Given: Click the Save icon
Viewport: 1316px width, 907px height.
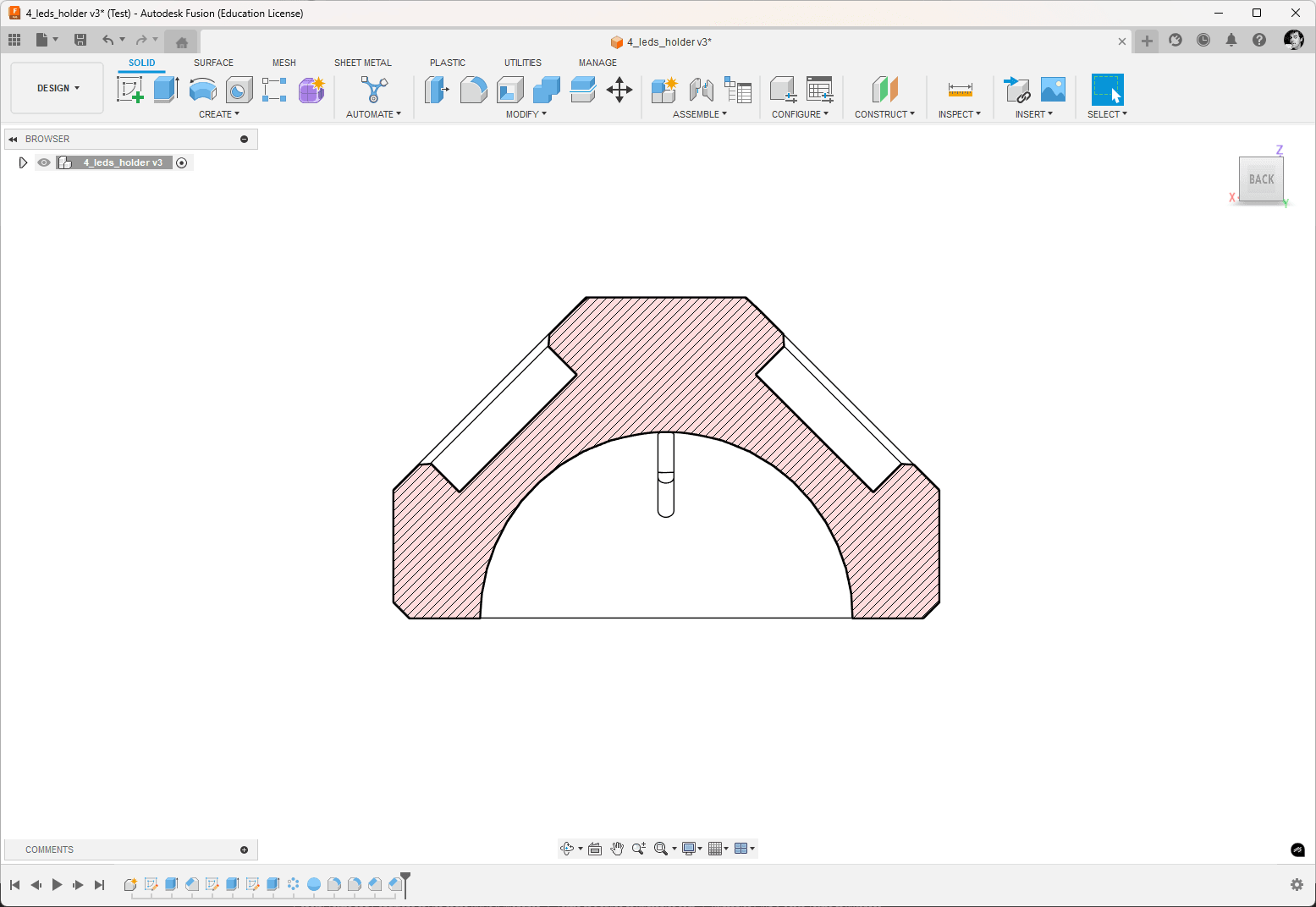Looking at the screenshot, I should 80,40.
